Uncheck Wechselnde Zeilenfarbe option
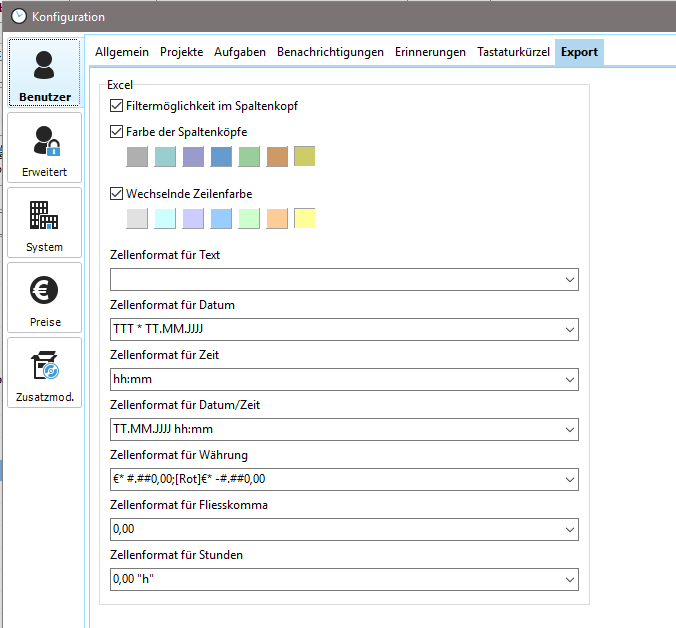The image size is (676, 628). (x=116, y=193)
